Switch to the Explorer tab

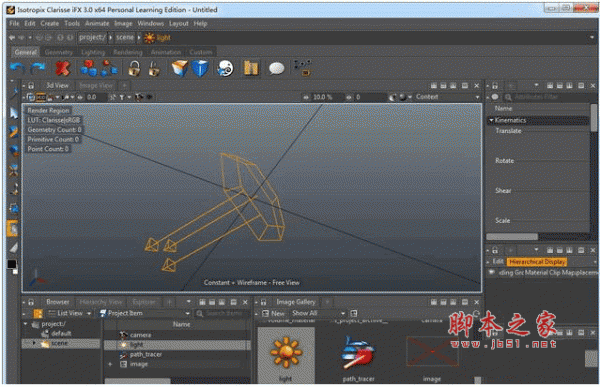(x=144, y=302)
